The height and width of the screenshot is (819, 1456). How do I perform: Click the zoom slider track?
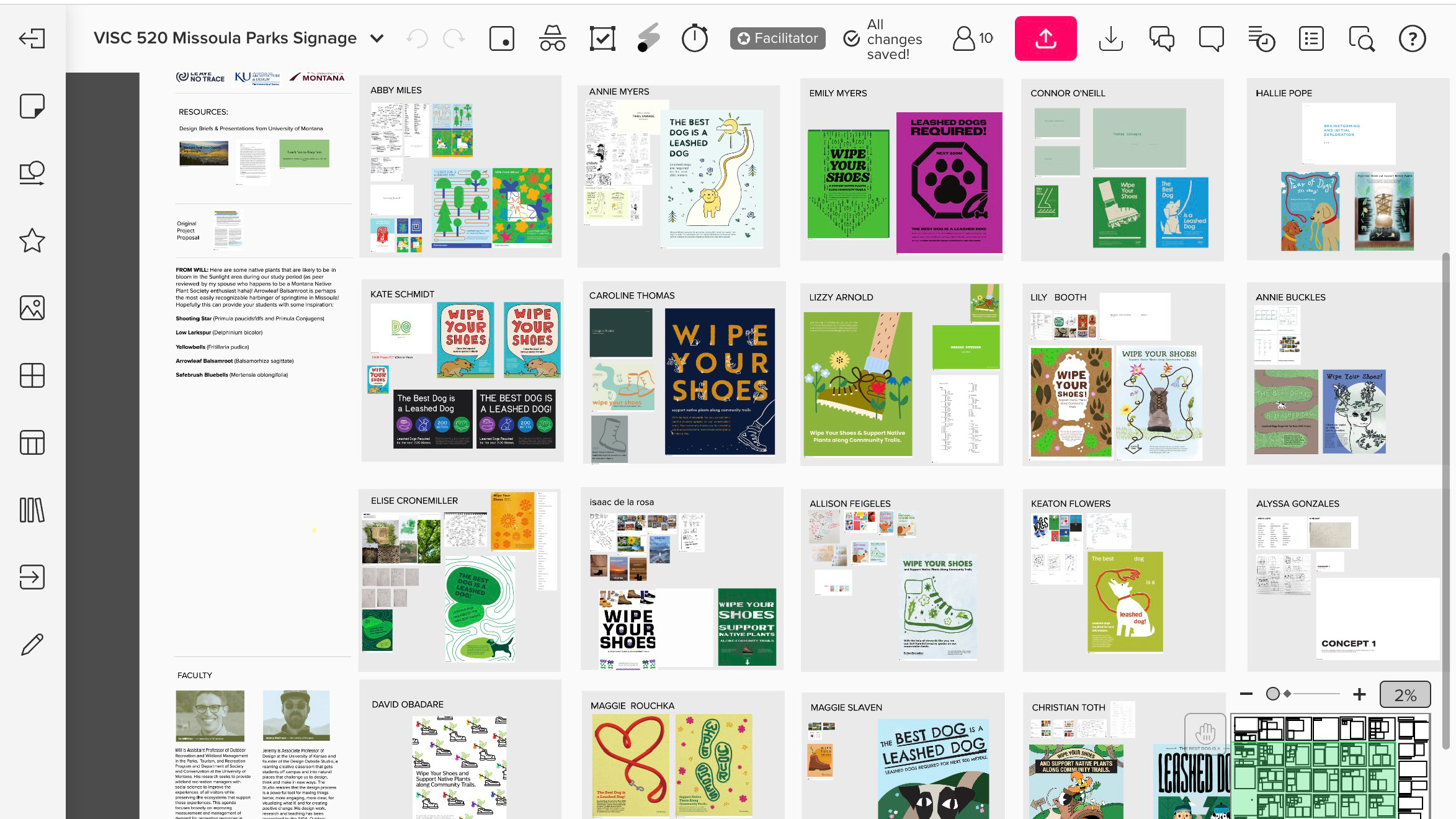[x=1315, y=694]
